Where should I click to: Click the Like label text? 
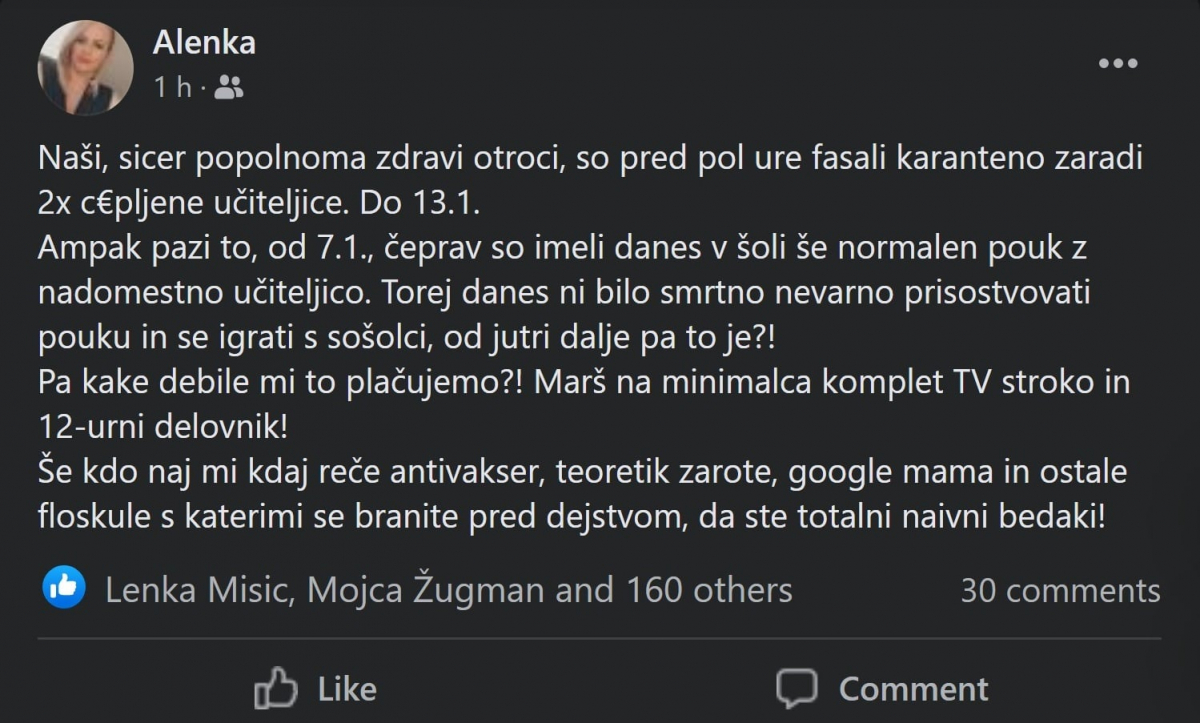point(347,688)
